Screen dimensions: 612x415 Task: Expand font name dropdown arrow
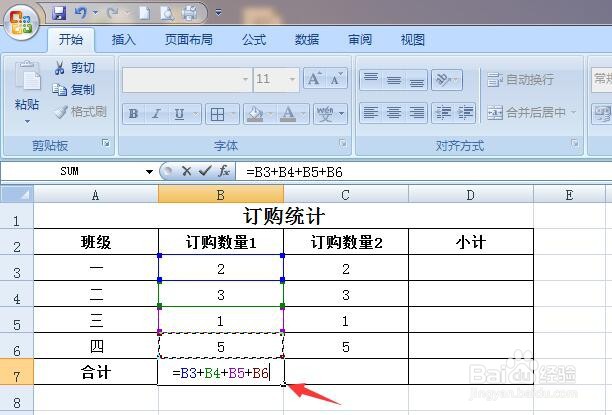[x=246, y=80]
